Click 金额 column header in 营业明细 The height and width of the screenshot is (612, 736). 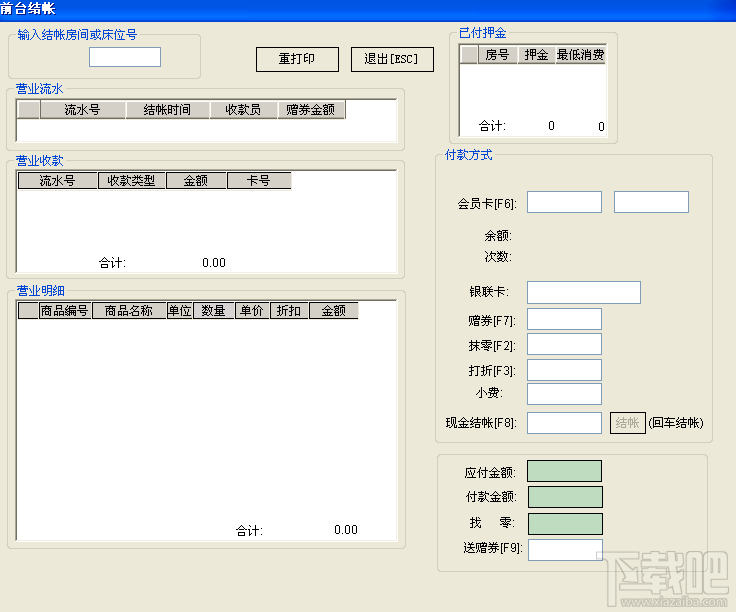pyautogui.click(x=334, y=311)
